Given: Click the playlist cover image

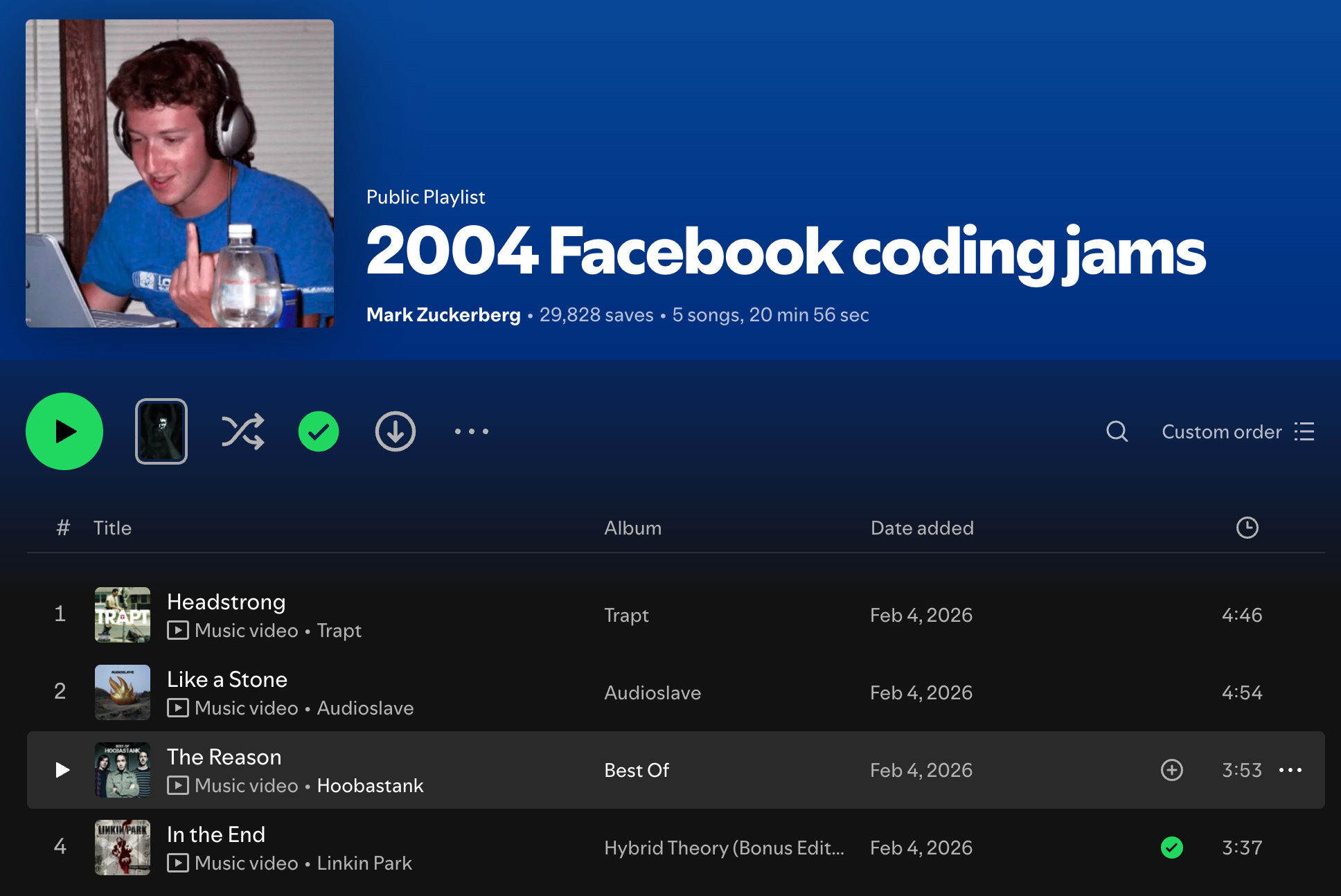Looking at the screenshot, I should 179,173.
